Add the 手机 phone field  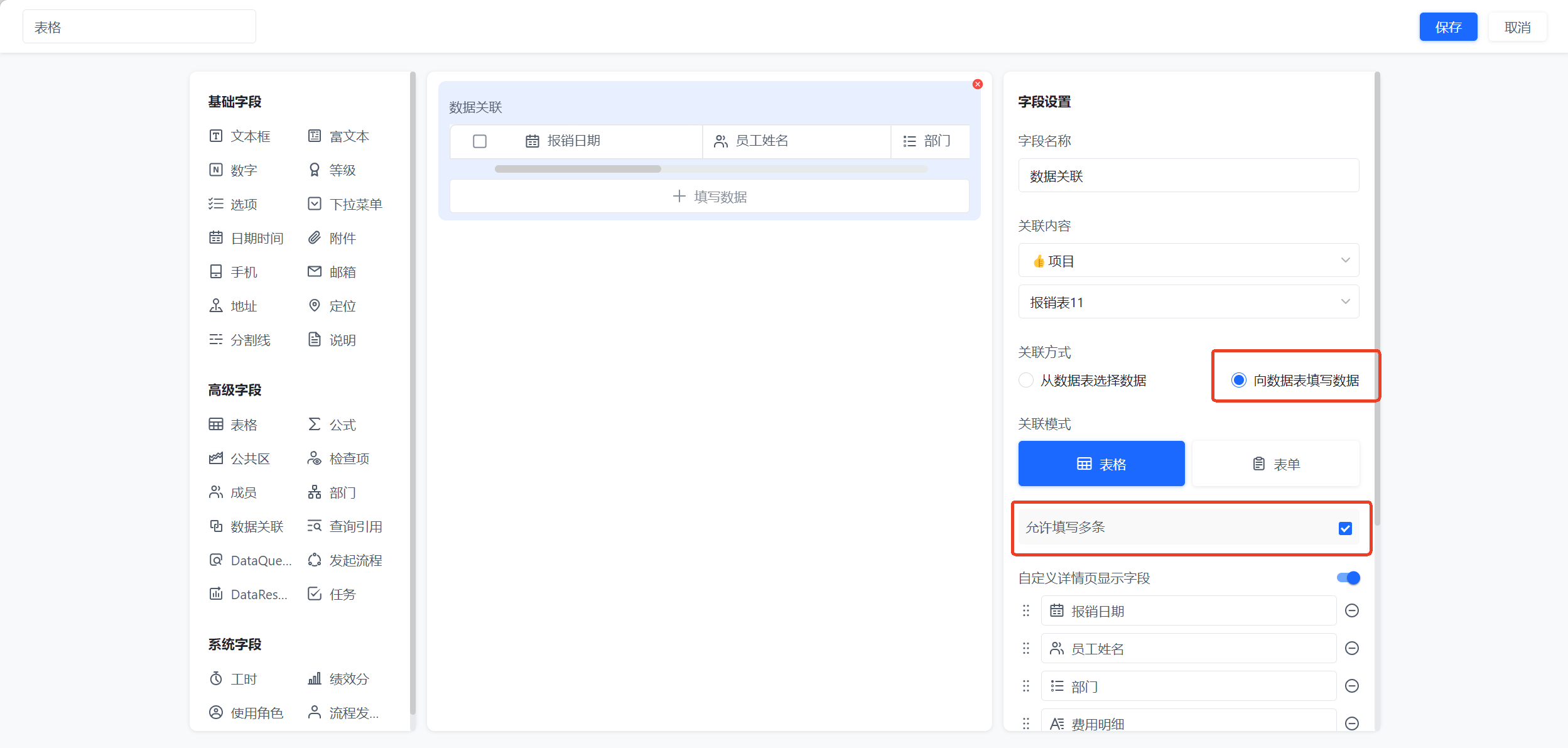click(233, 272)
